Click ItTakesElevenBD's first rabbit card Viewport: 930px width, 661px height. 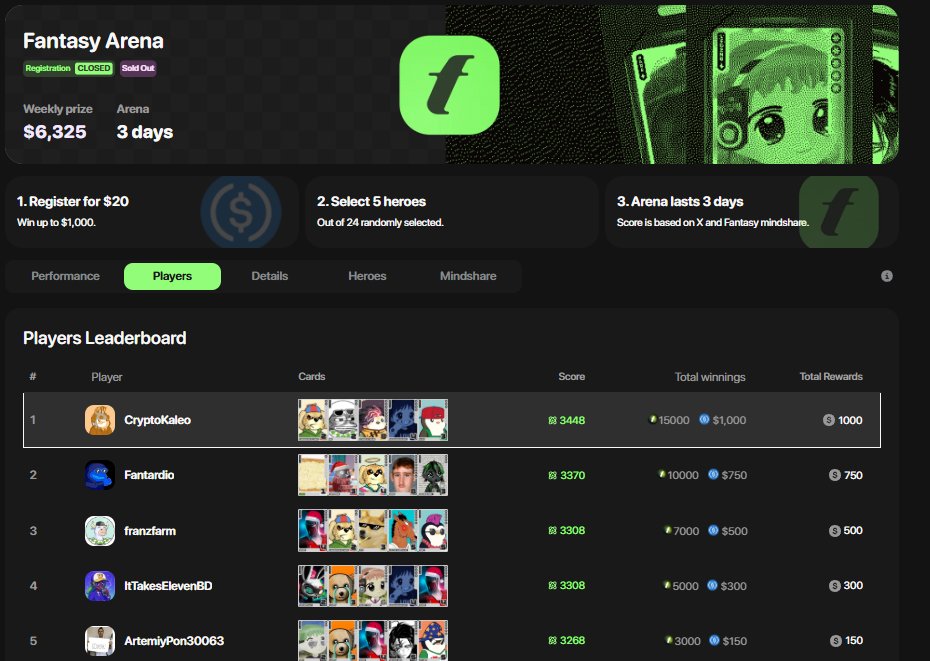pyautogui.click(x=313, y=586)
